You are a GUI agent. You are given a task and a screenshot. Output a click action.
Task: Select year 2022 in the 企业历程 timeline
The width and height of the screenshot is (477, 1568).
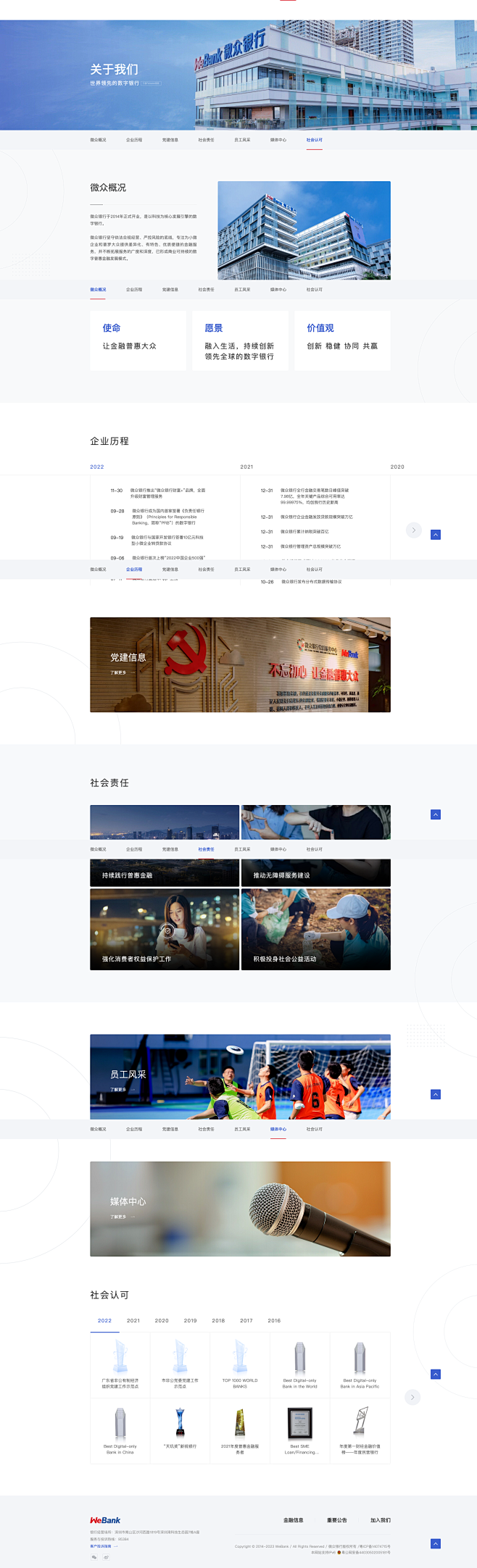[x=97, y=467]
